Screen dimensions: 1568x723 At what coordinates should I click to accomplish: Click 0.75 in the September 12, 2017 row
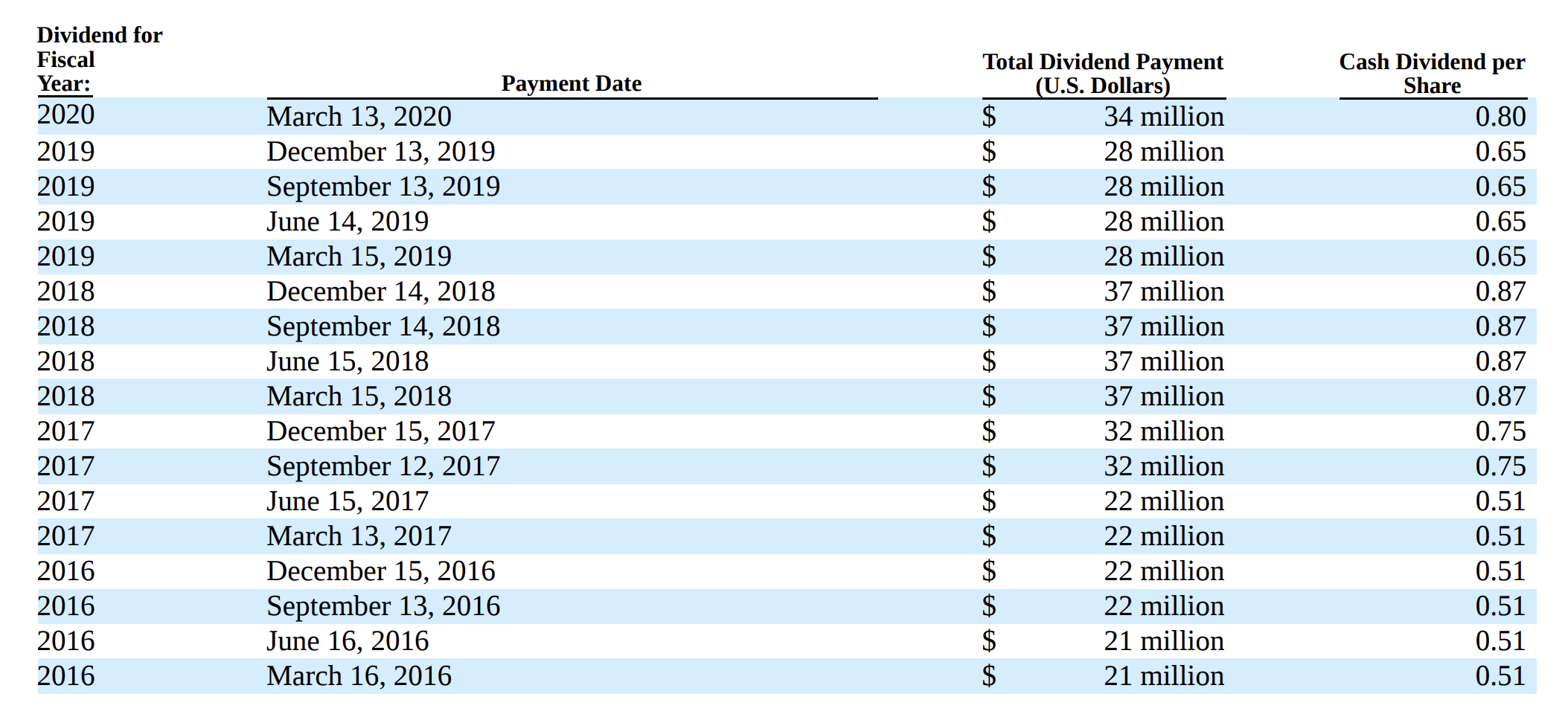point(1500,466)
